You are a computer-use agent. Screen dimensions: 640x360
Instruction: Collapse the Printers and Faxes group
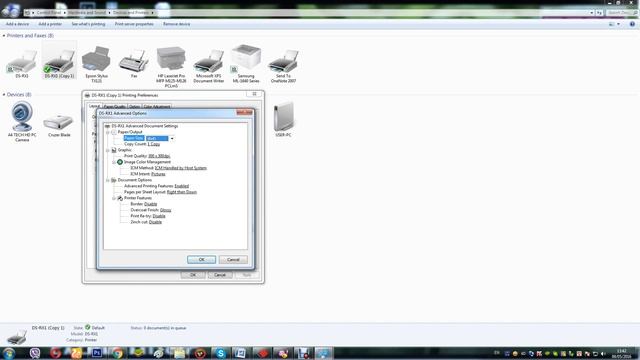[4, 36]
